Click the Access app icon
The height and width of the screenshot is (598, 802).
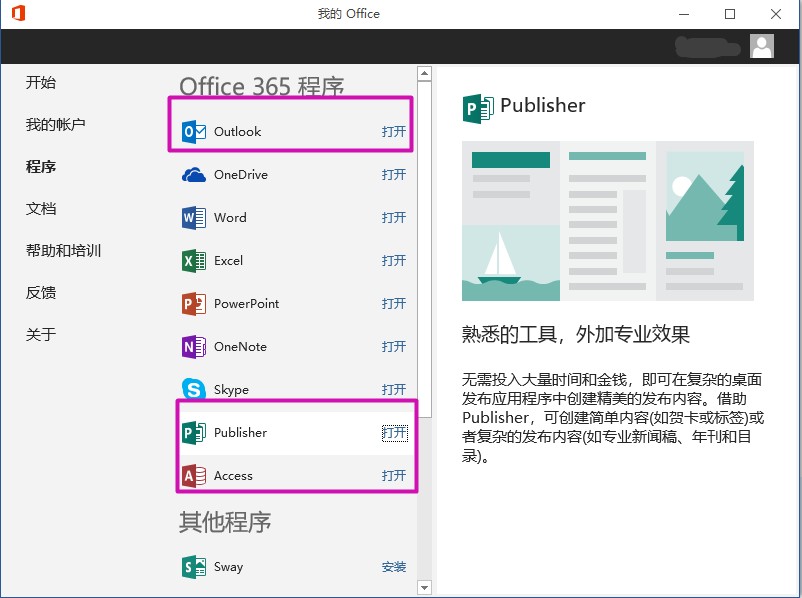point(194,475)
